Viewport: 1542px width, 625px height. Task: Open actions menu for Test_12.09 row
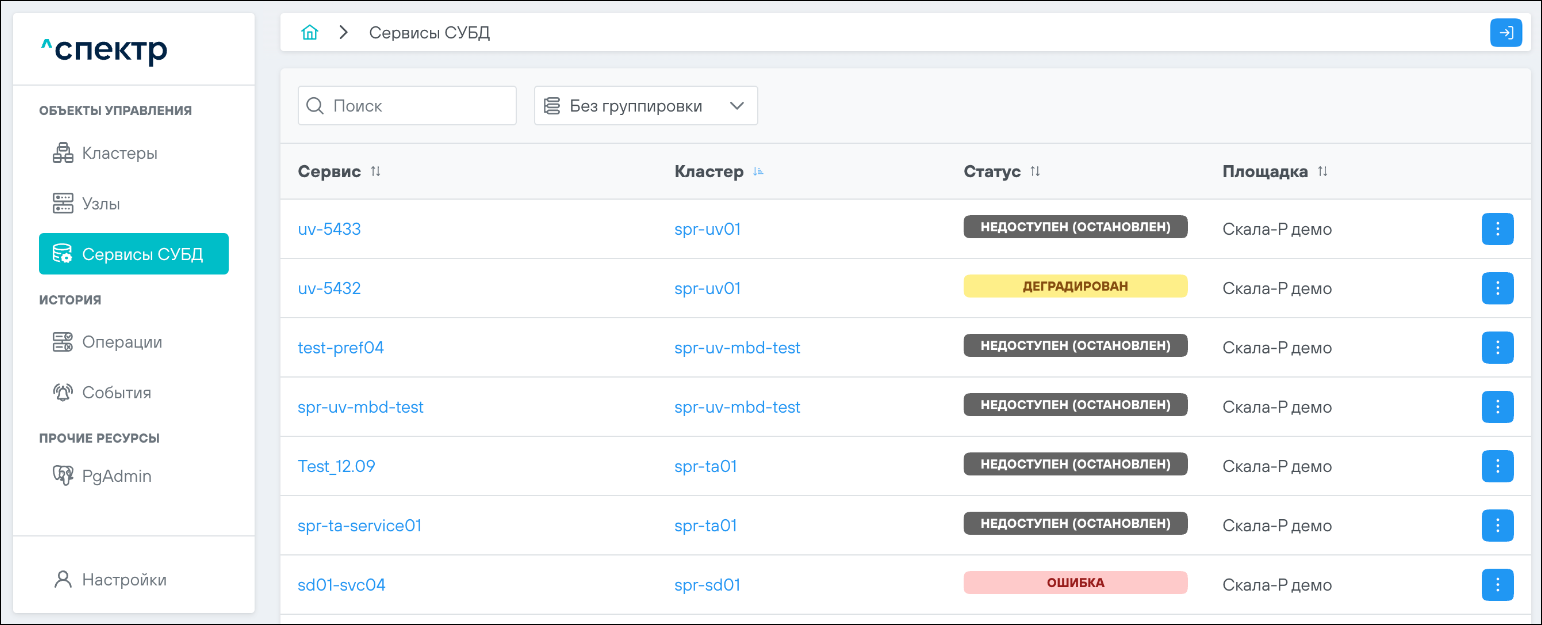point(1497,466)
